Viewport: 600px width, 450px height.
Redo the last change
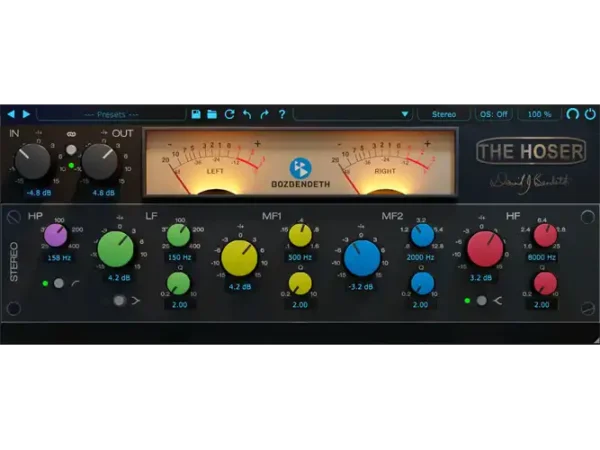tap(264, 114)
